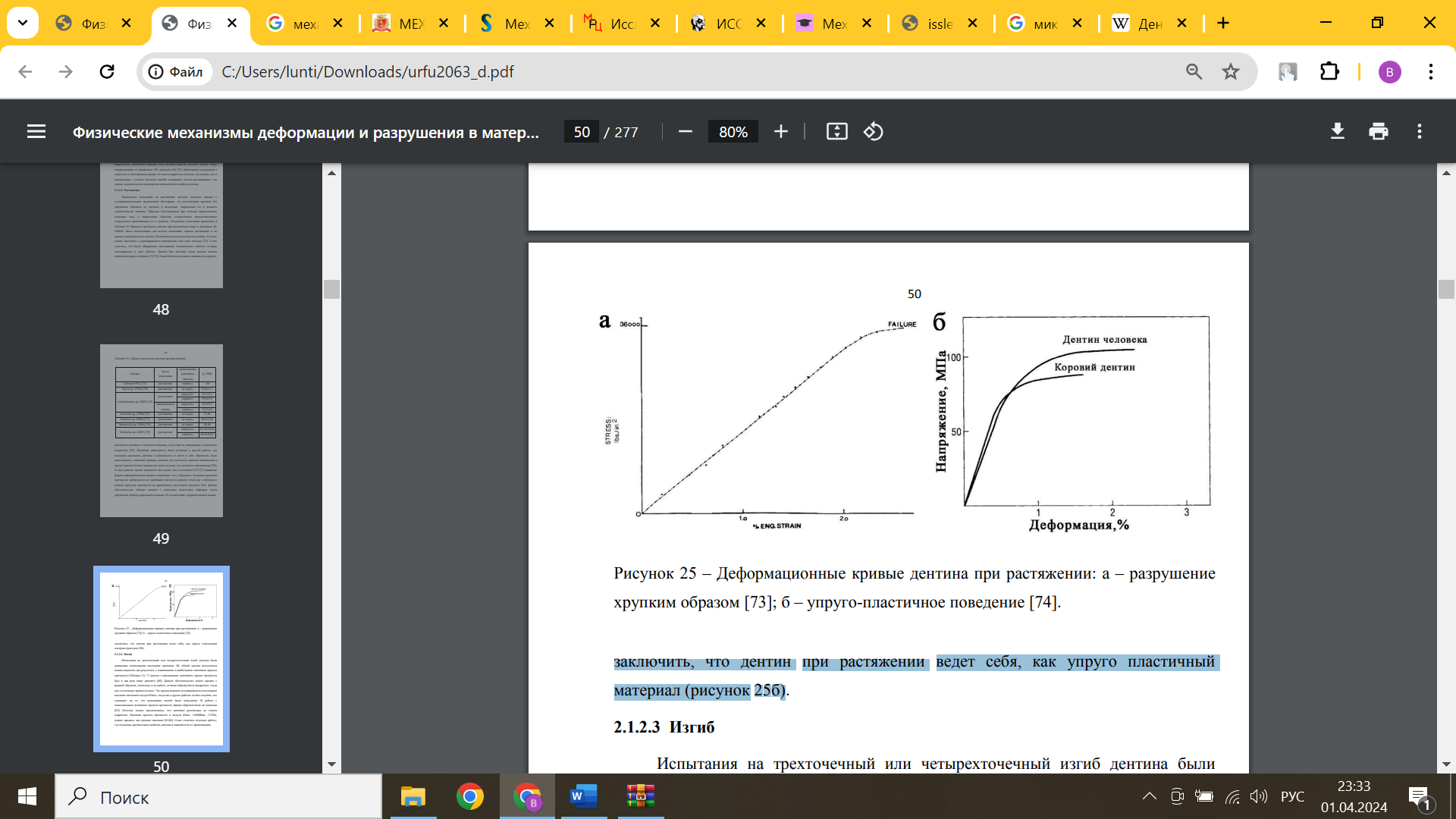
Task: Edit the page number field showing 50
Action: [x=582, y=132]
